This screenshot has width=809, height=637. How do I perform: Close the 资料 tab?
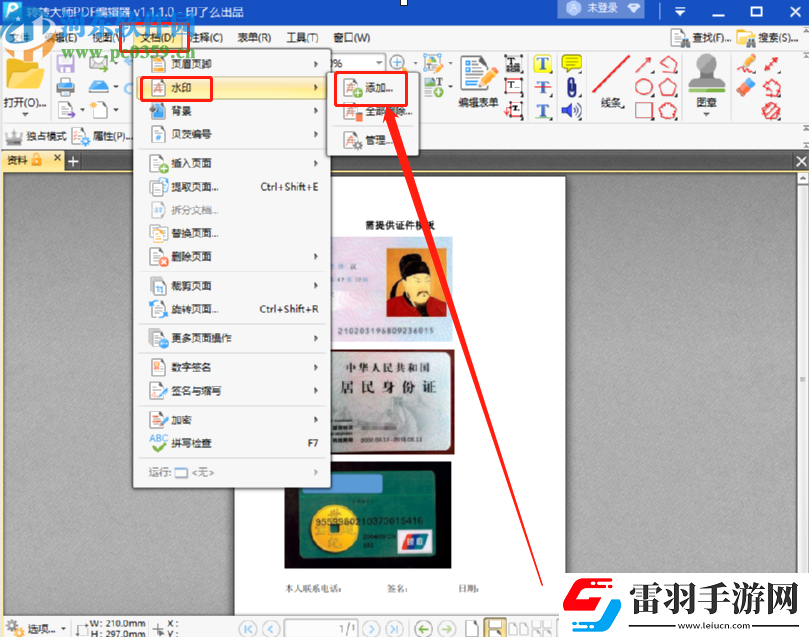57,158
